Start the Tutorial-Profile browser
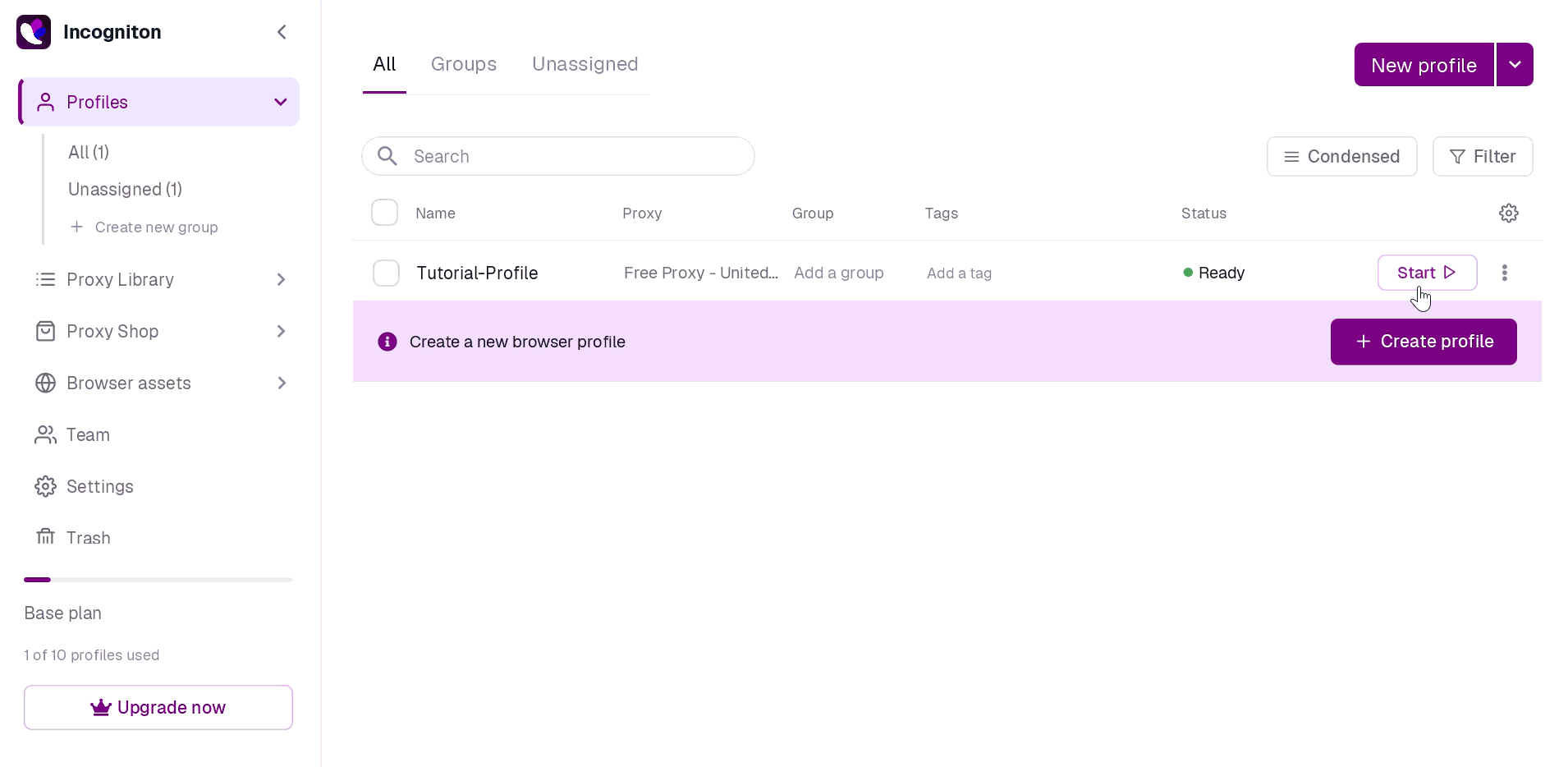 click(1427, 273)
